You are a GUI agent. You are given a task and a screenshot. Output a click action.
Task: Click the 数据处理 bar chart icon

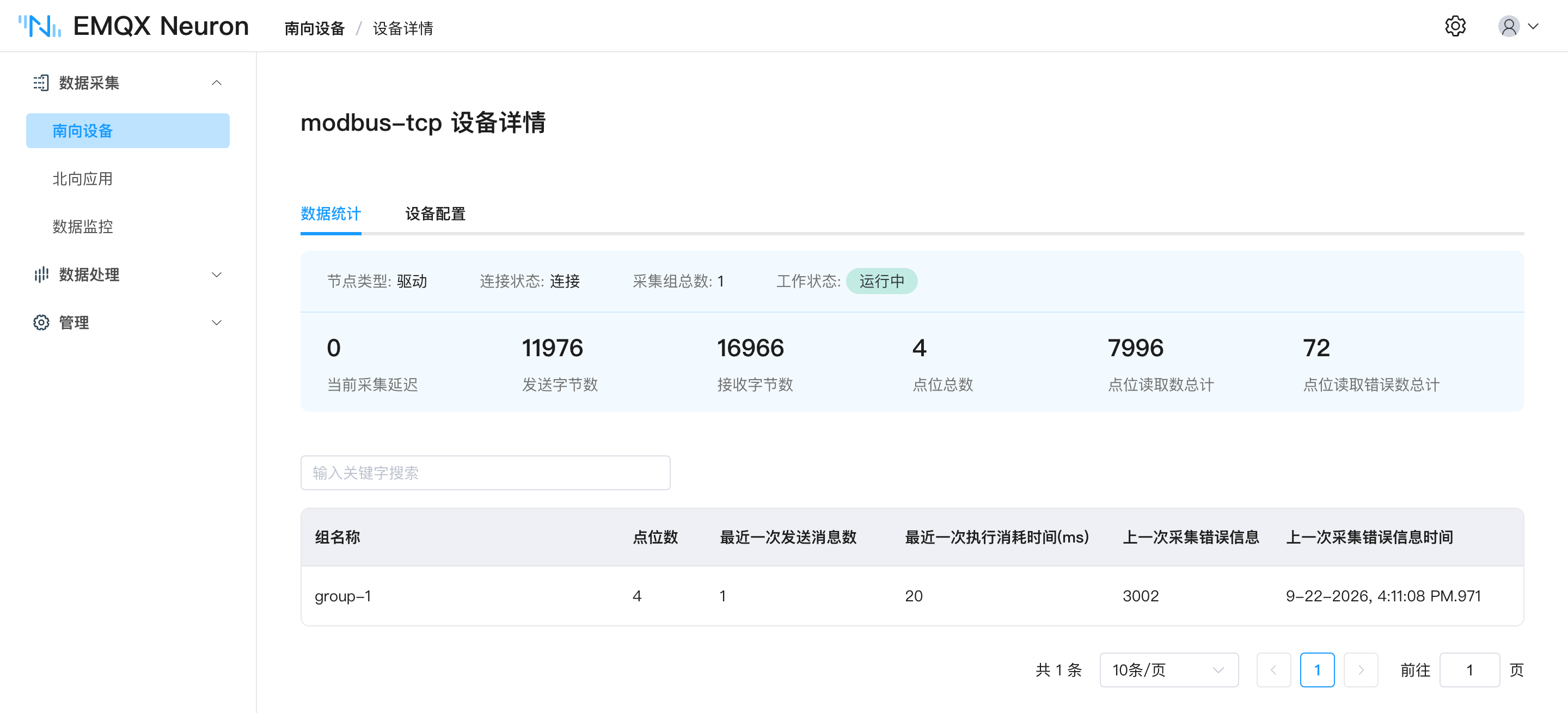pyautogui.click(x=41, y=275)
